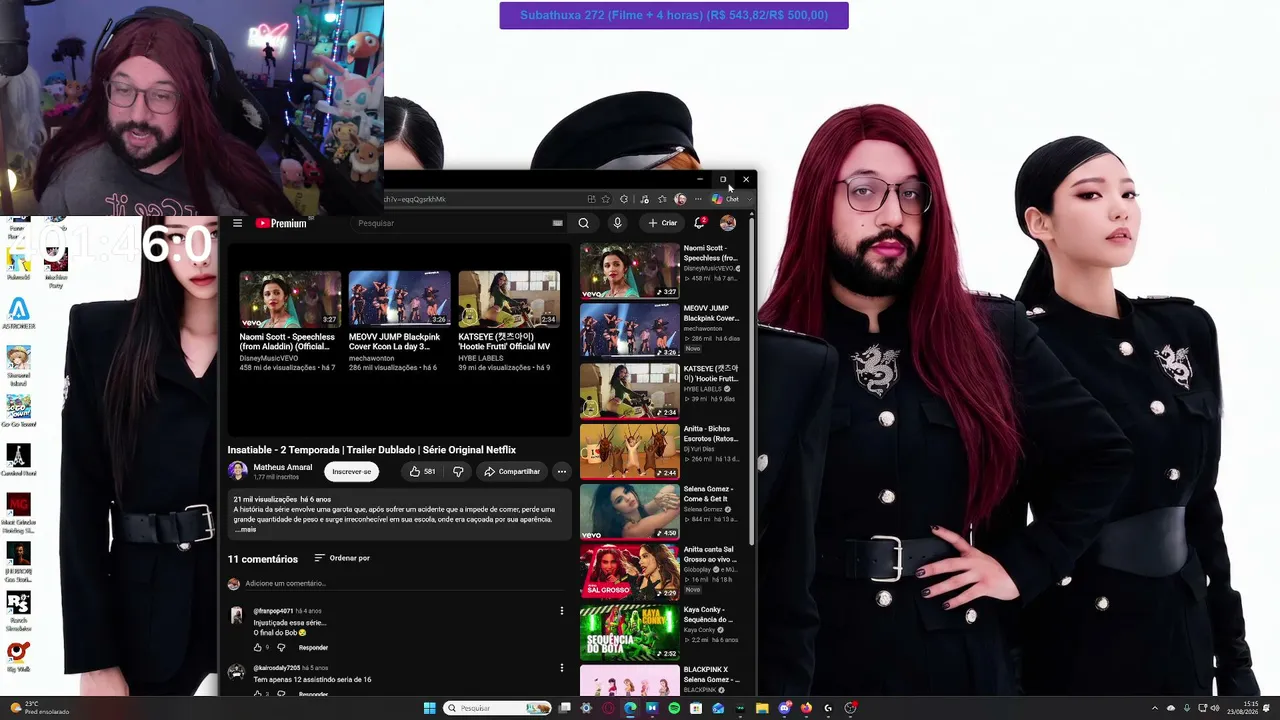Viewport: 1280px width, 720px height.
Task: Switch to Microsoft Edge in the taskbar
Action: (x=630, y=708)
